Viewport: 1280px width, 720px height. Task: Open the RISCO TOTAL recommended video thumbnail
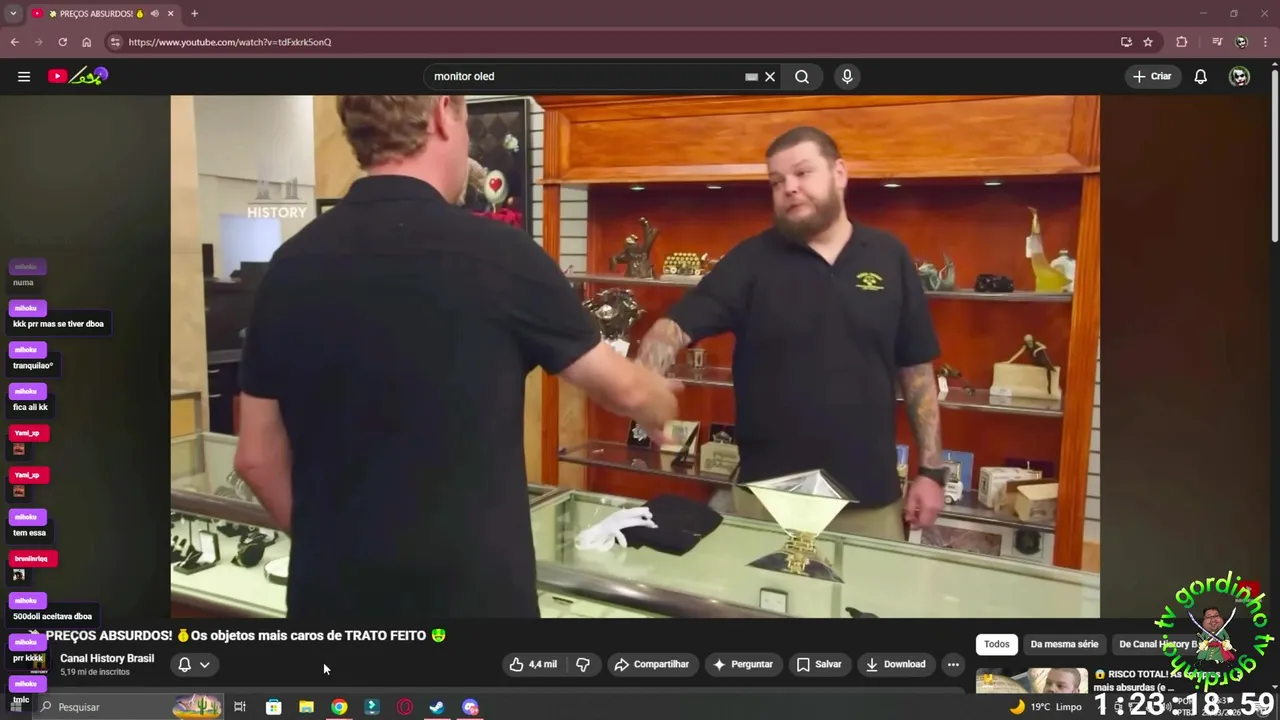click(x=1032, y=680)
